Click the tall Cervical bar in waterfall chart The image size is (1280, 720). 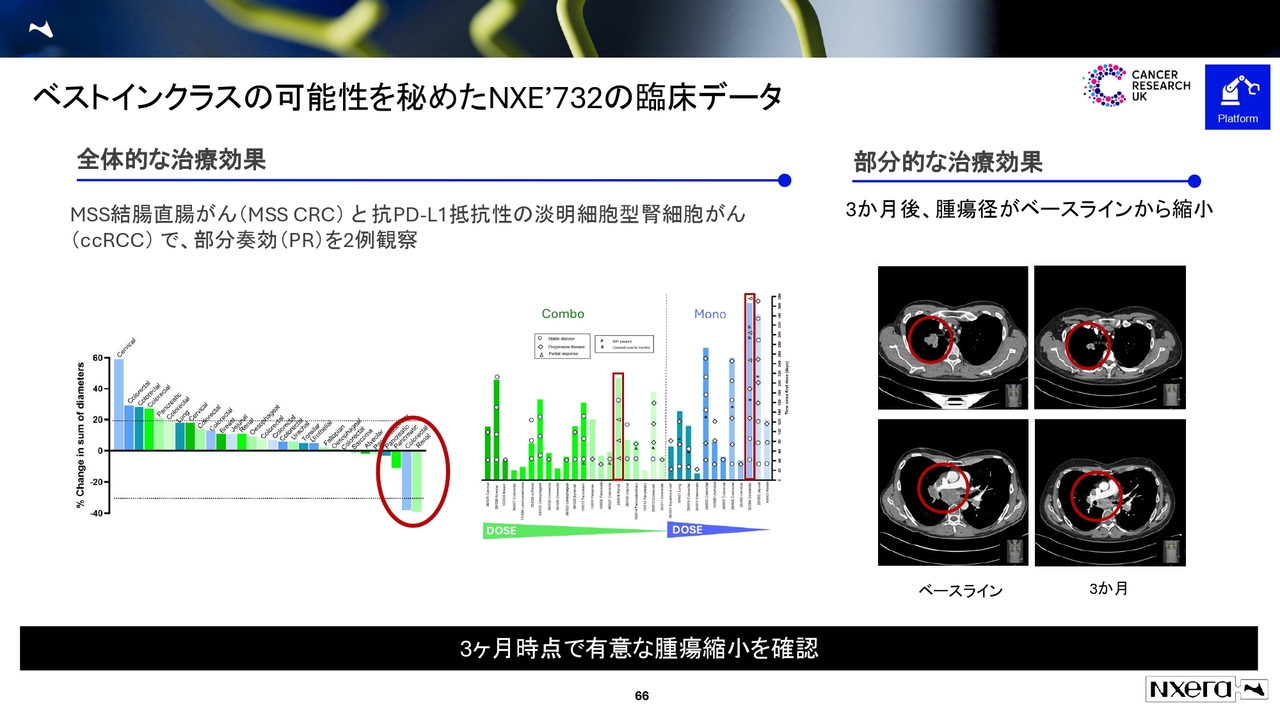[x=119, y=404]
